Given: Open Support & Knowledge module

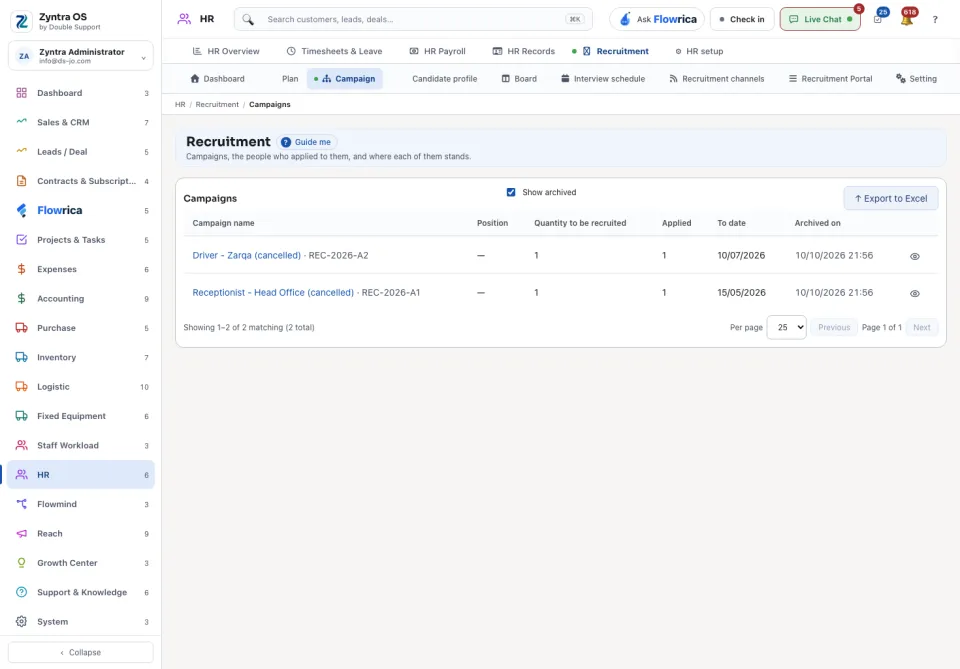Looking at the screenshot, I should point(81,592).
